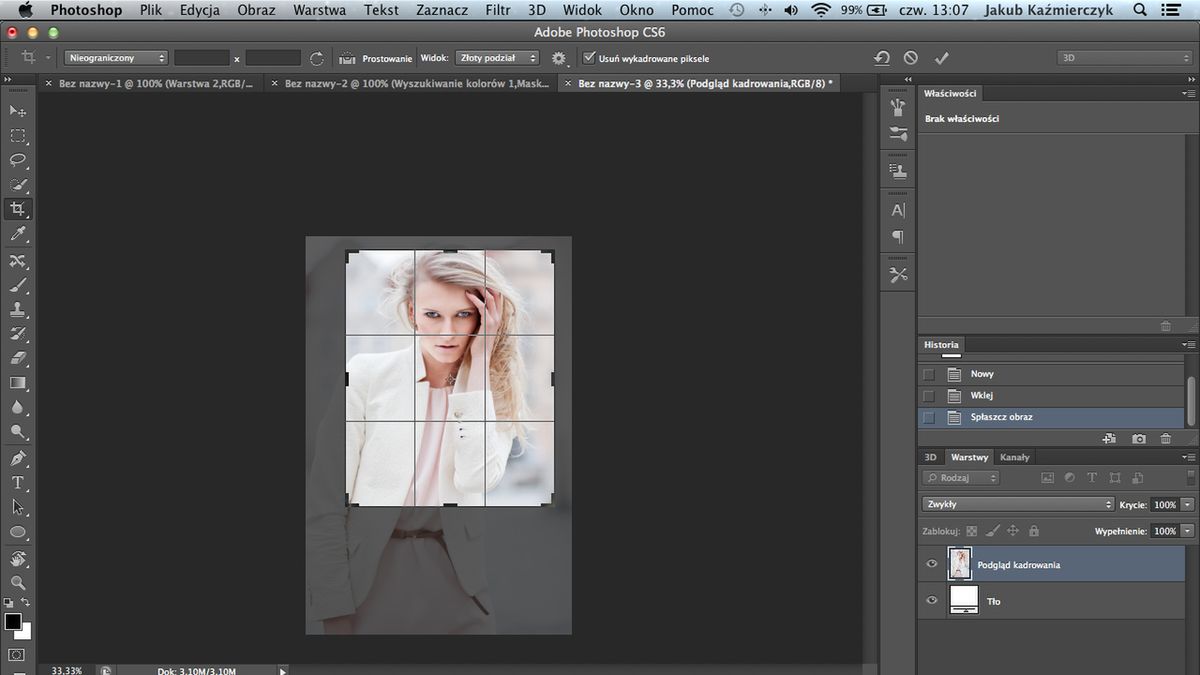This screenshot has height=675, width=1200.
Task: Pick the Clone Stamp tool
Action: [x=18, y=309]
